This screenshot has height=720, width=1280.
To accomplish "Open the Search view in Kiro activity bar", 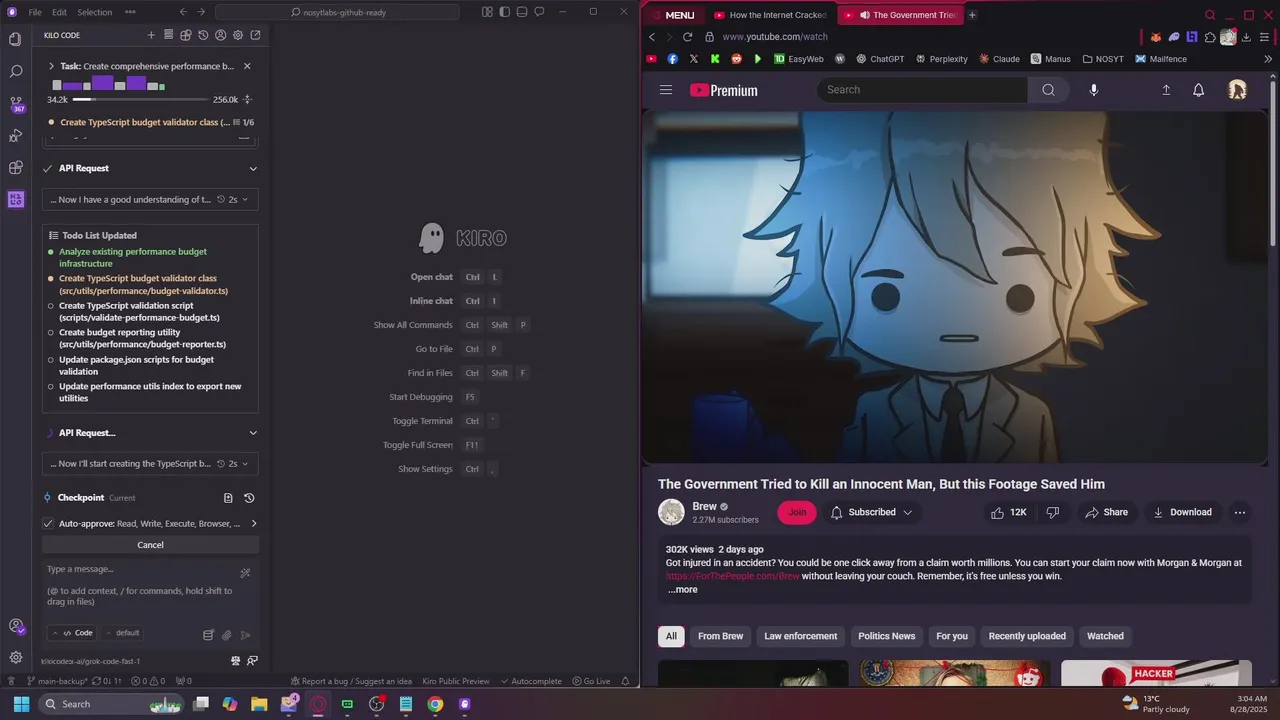I will pyautogui.click(x=15, y=72).
